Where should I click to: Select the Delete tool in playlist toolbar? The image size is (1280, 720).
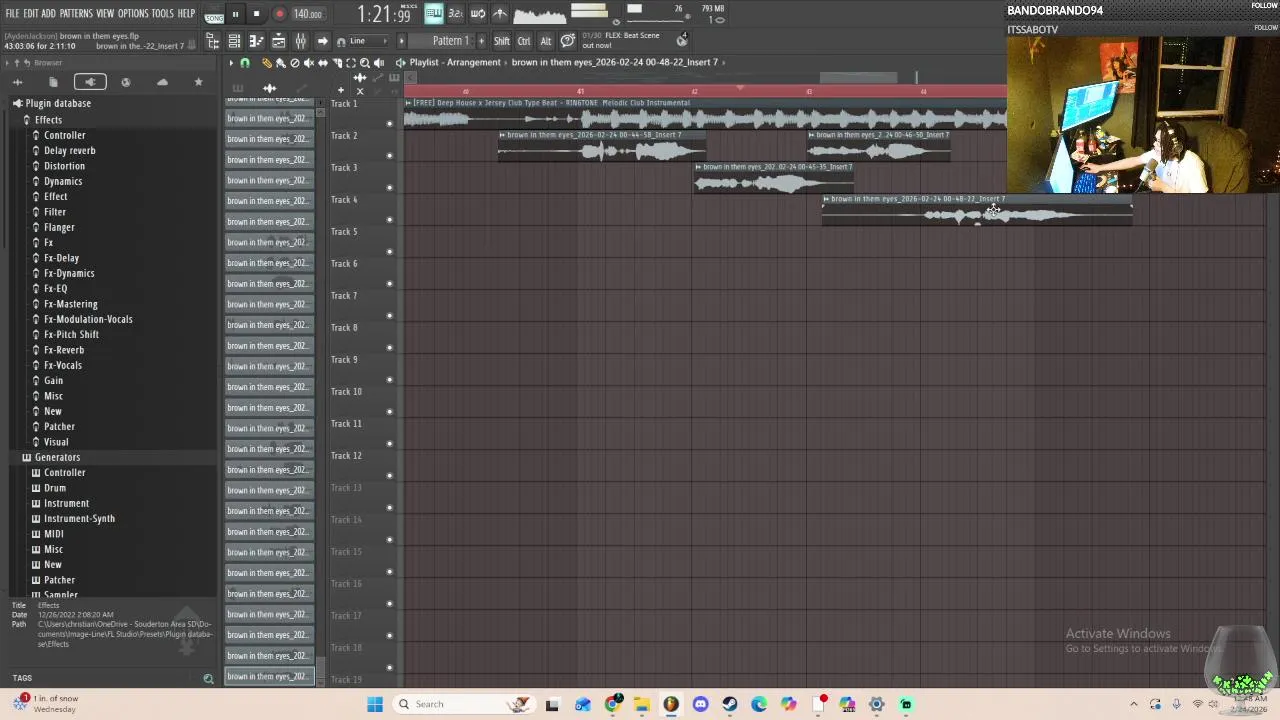(295, 63)
